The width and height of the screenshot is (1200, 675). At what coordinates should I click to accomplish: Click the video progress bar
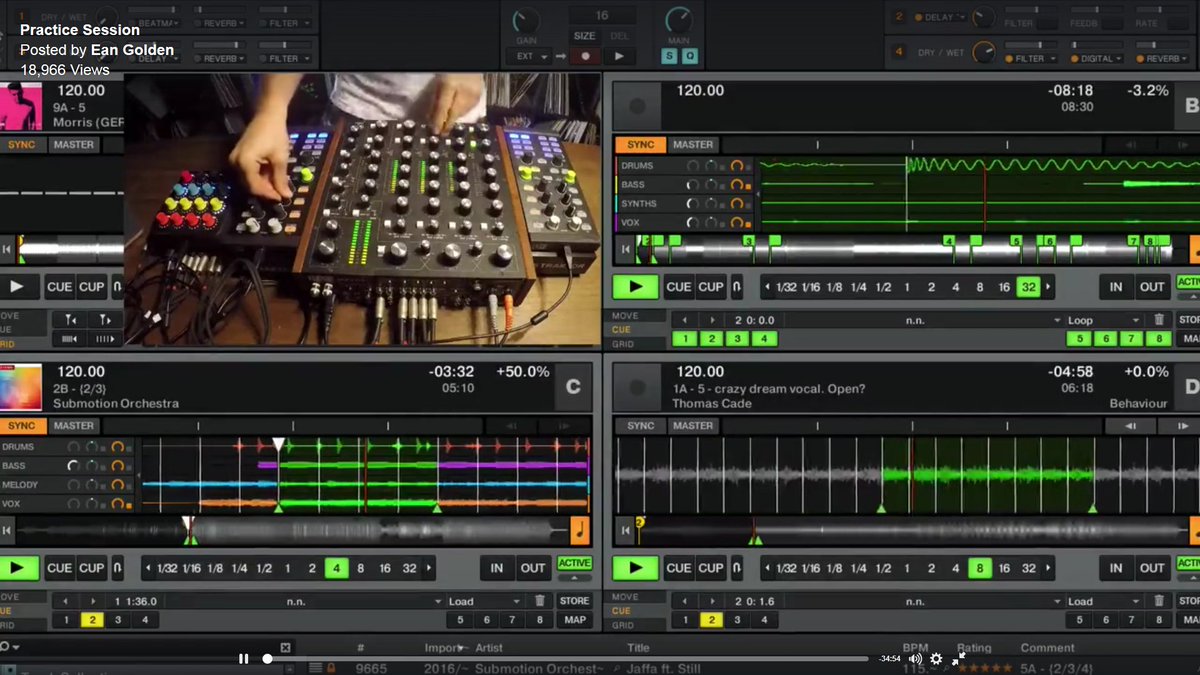click(568, 658)
